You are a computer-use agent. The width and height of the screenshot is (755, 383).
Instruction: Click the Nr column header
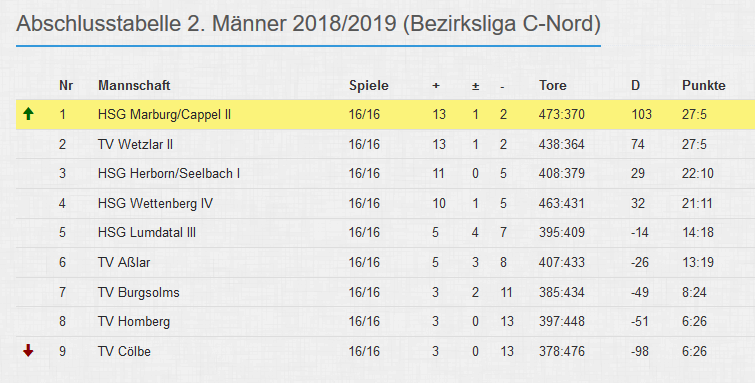click(66, 85)
